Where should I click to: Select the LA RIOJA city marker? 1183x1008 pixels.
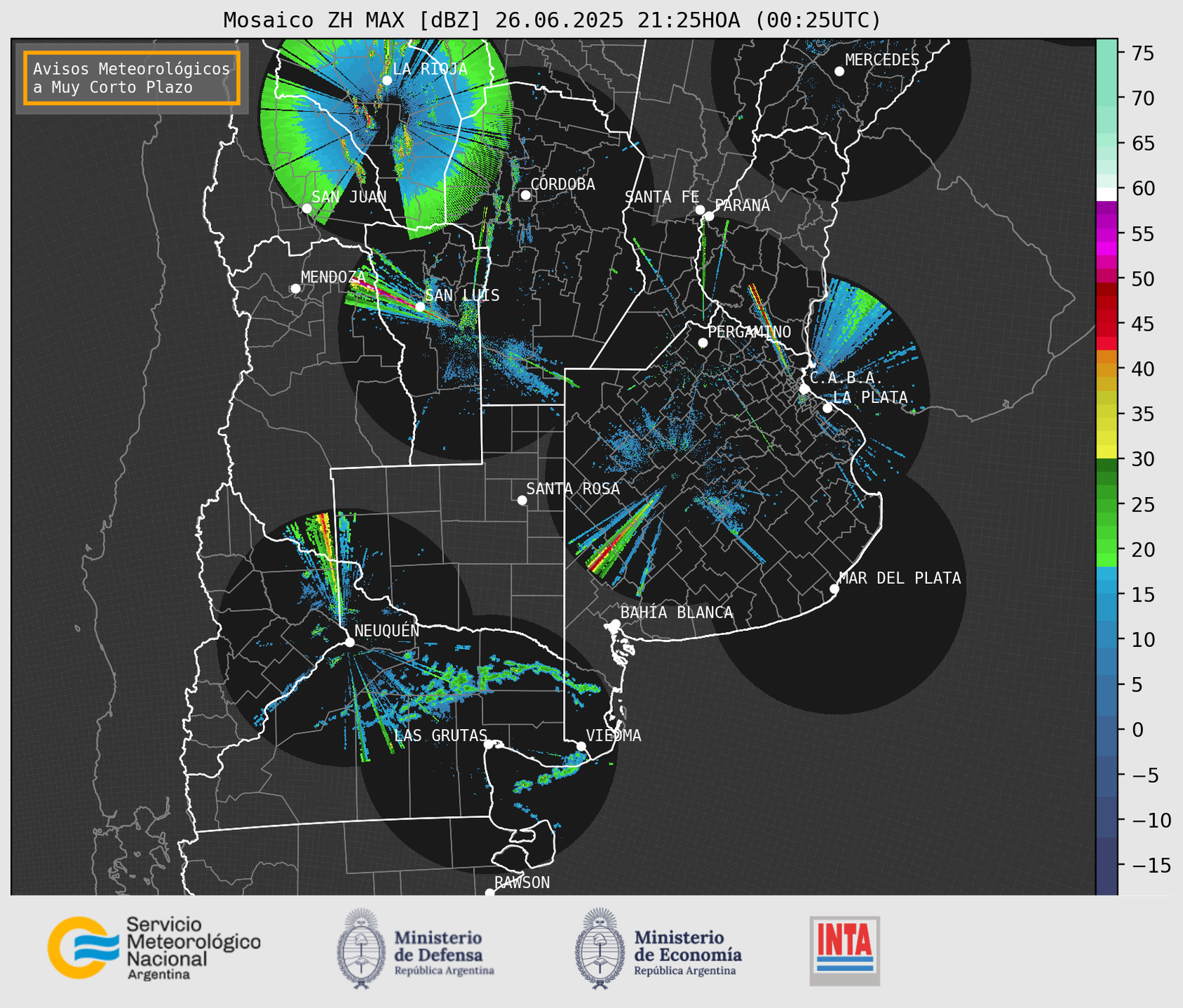tap(387, 80)
